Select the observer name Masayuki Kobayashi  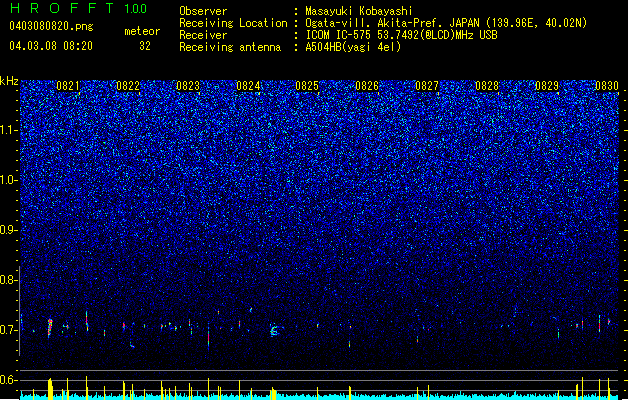click(x=359, y=11)
